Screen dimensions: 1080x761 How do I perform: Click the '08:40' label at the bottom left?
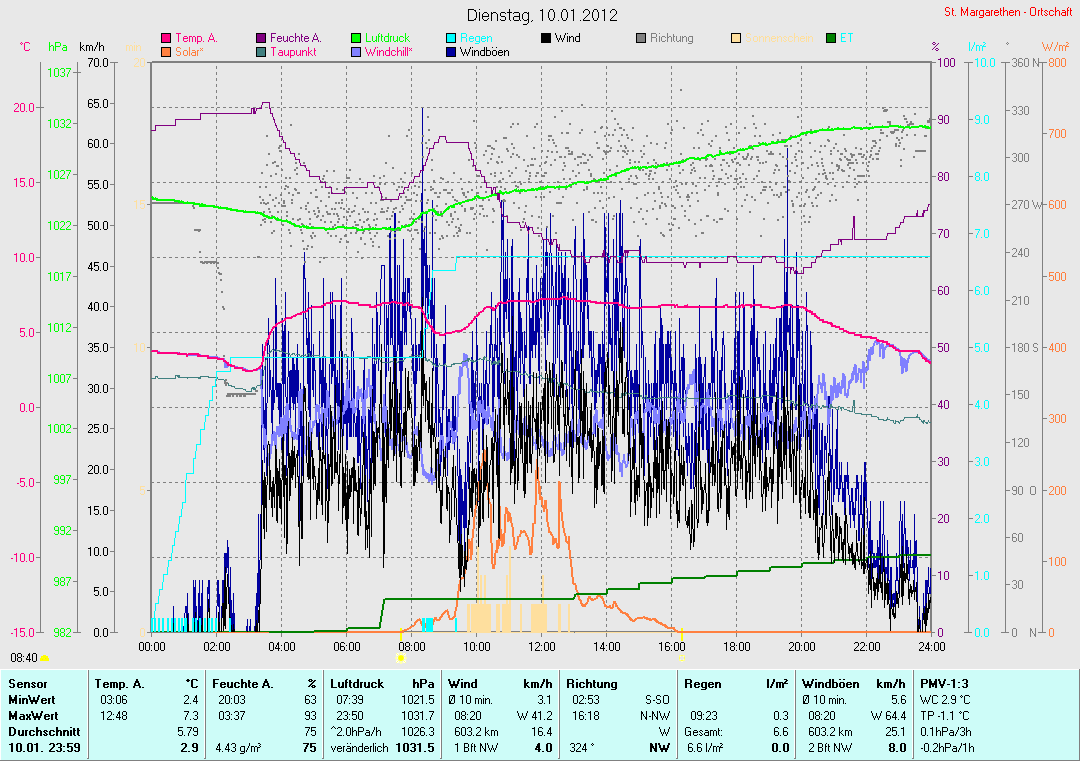[x=24, y=658]
